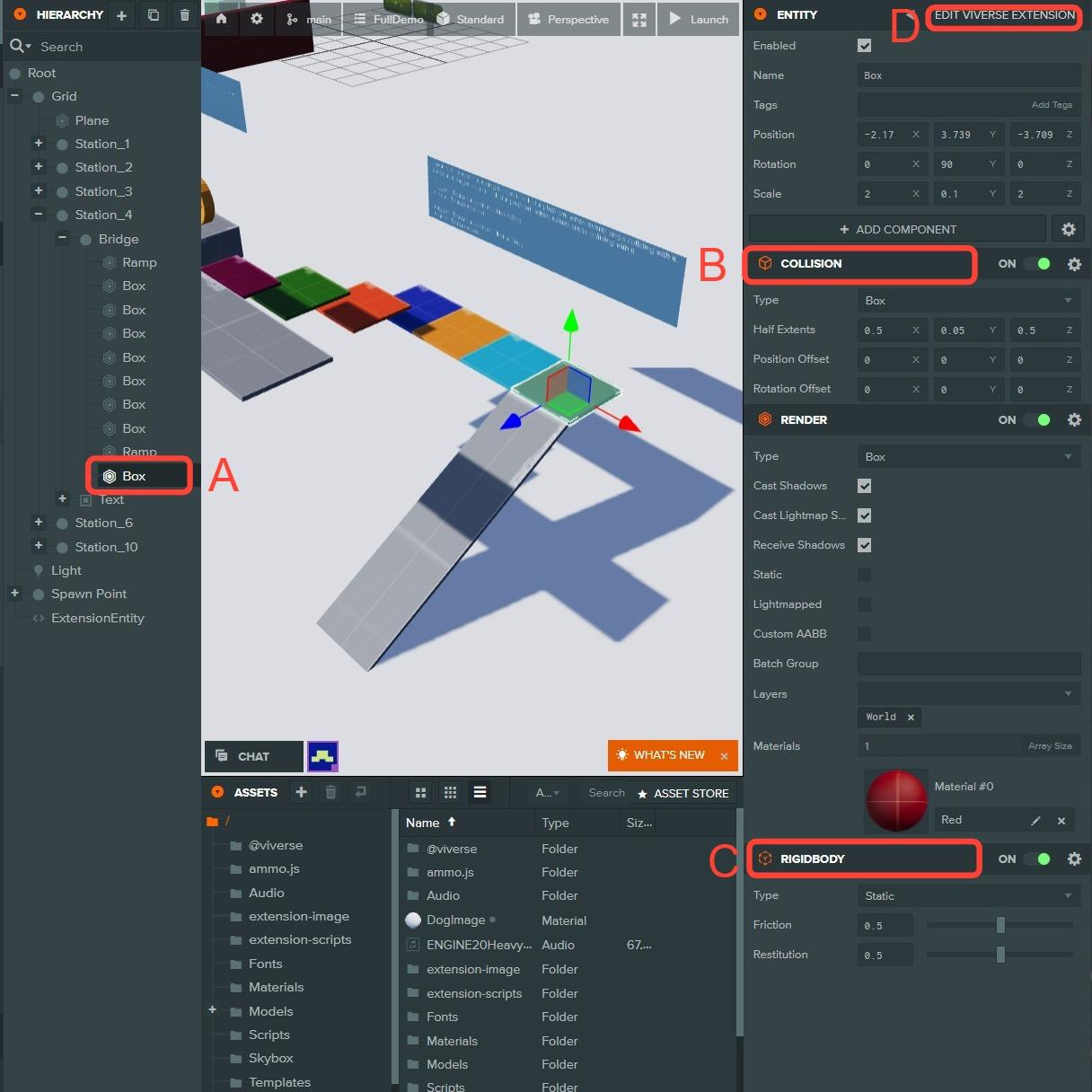Add a new entity in Hierarchy panel
Image resolution: width=1092 pixels, height=1092 pixels.
point(121,15)
